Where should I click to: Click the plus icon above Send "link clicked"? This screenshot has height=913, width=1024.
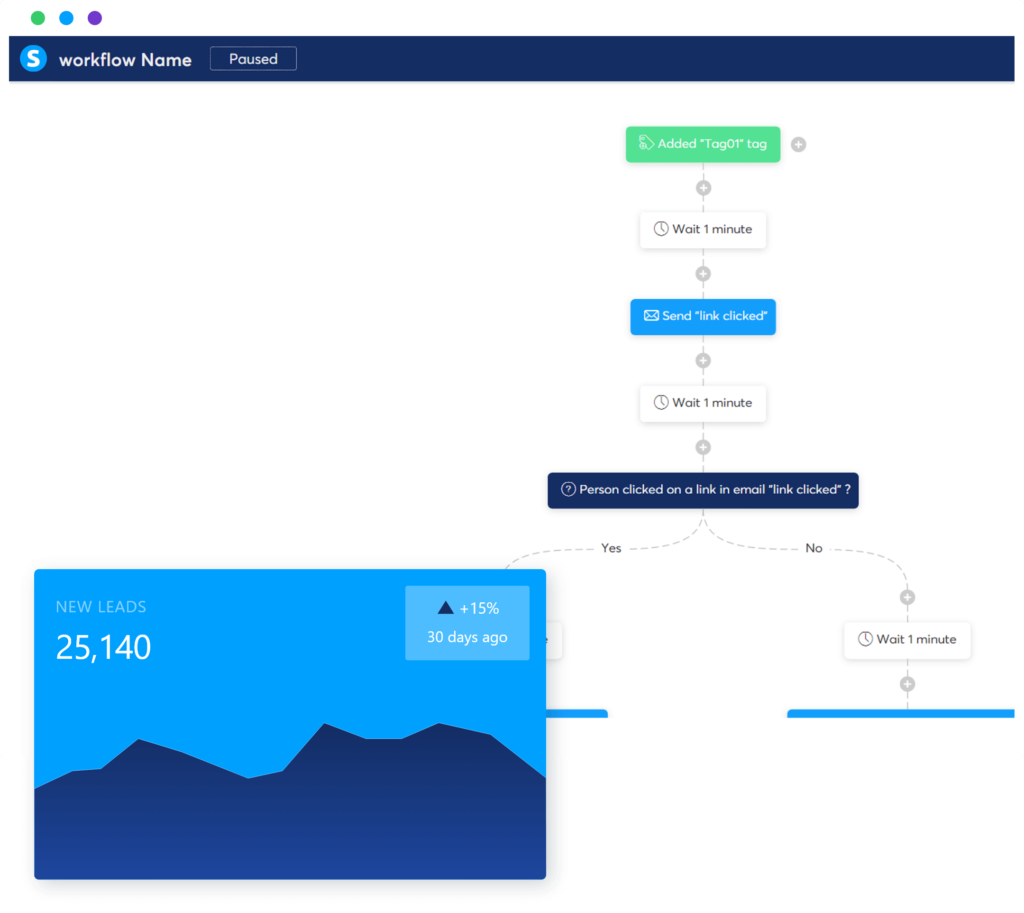[x=703, y=273]
